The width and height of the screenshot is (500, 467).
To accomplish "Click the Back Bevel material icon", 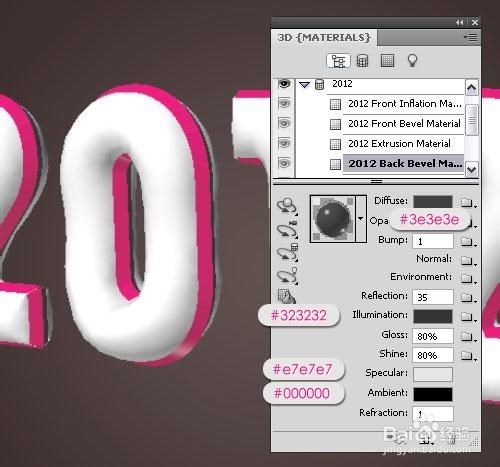I will coord(335,164).
